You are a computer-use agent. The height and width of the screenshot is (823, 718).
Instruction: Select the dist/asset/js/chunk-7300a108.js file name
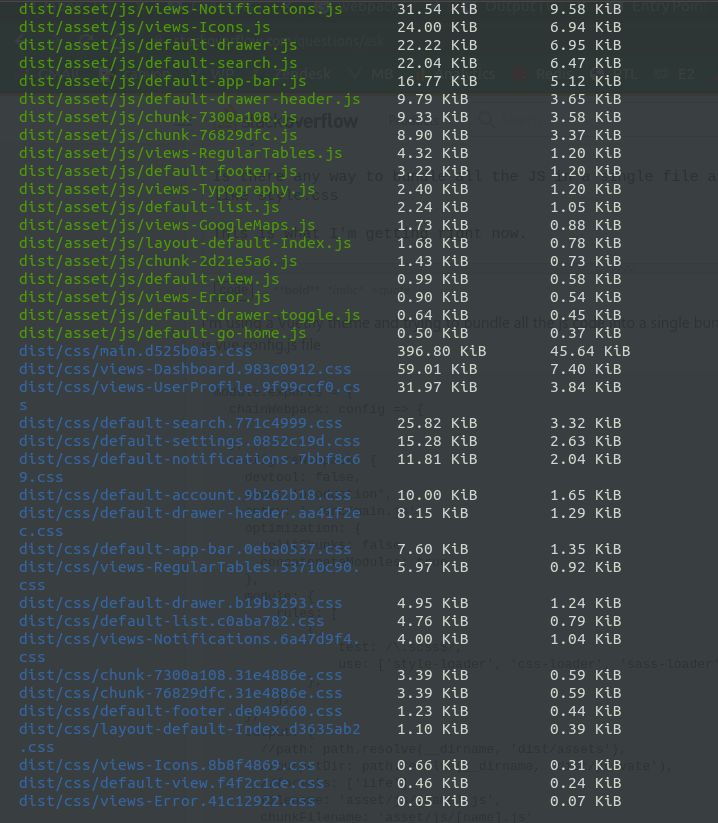point(158,117)
